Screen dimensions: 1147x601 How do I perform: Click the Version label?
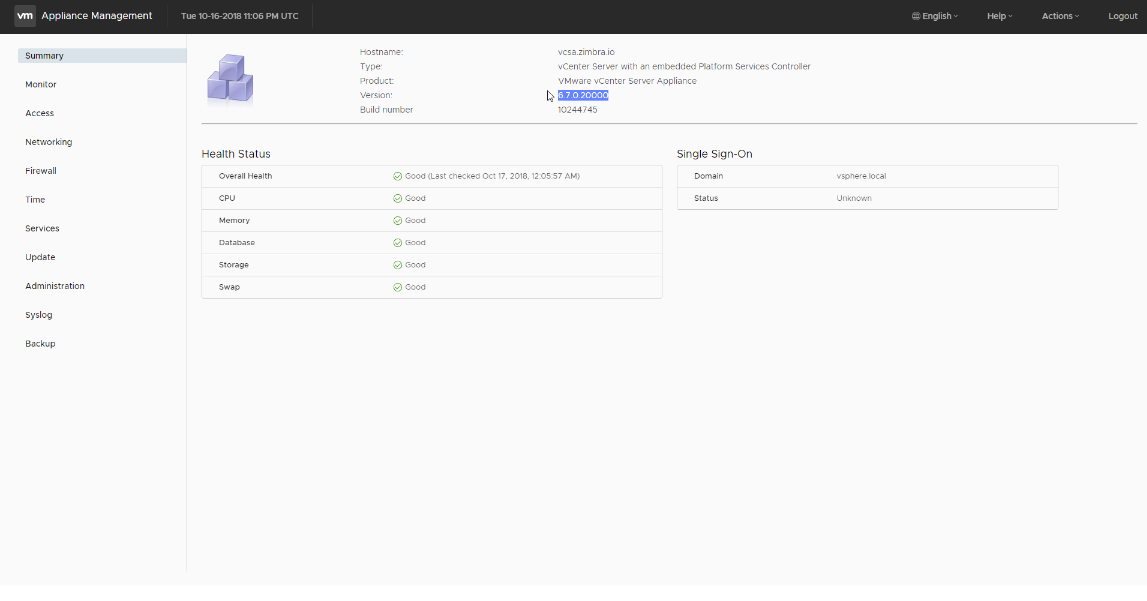[x=376, y=95]
